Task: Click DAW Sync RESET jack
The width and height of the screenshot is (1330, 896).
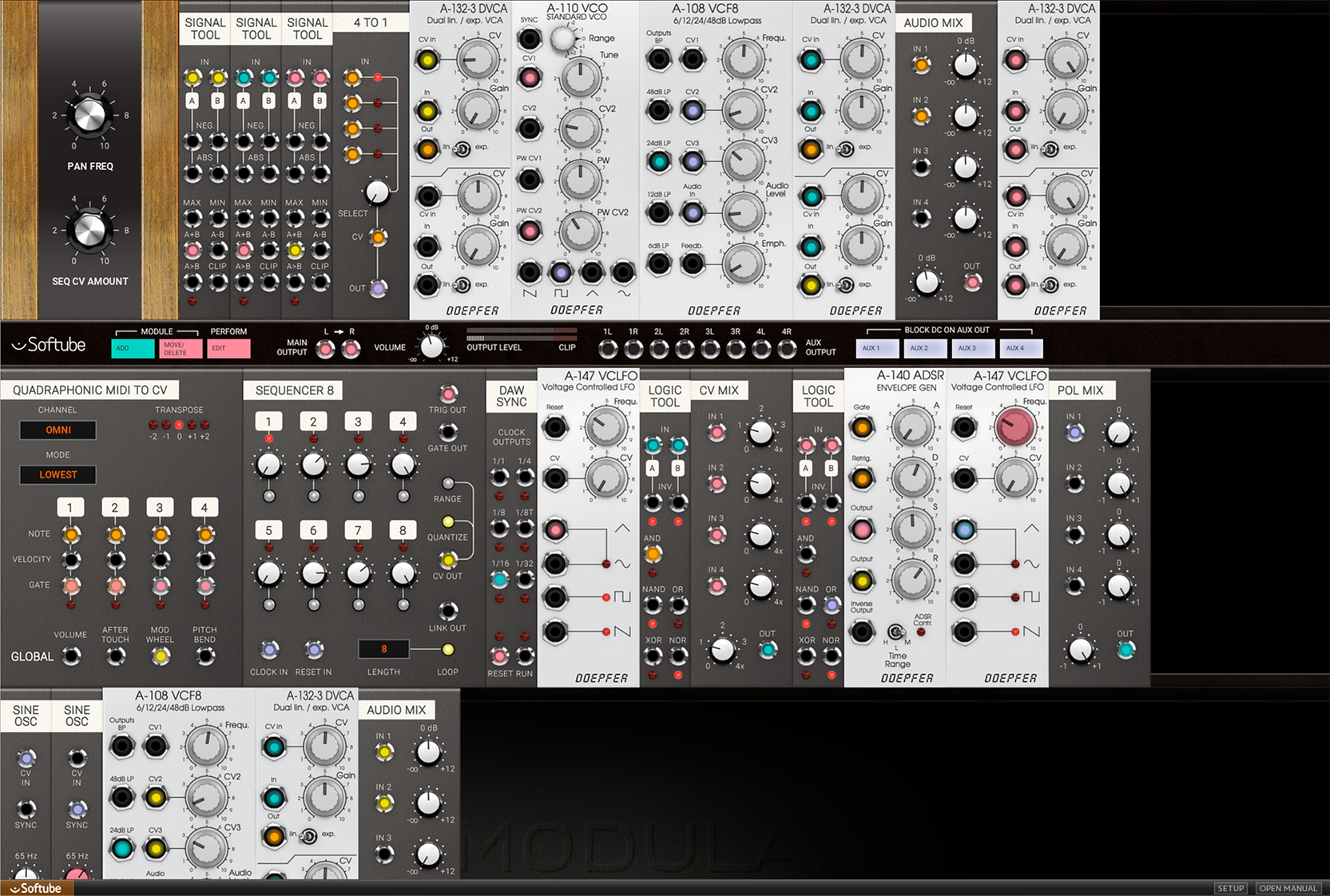Action: tap(499, 656)
